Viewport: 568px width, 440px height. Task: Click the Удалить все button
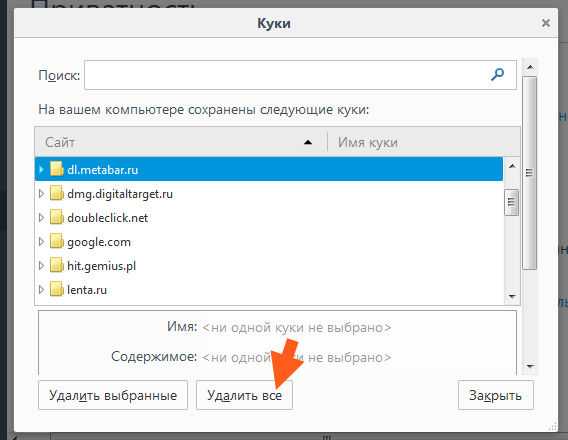coord(245,395)
